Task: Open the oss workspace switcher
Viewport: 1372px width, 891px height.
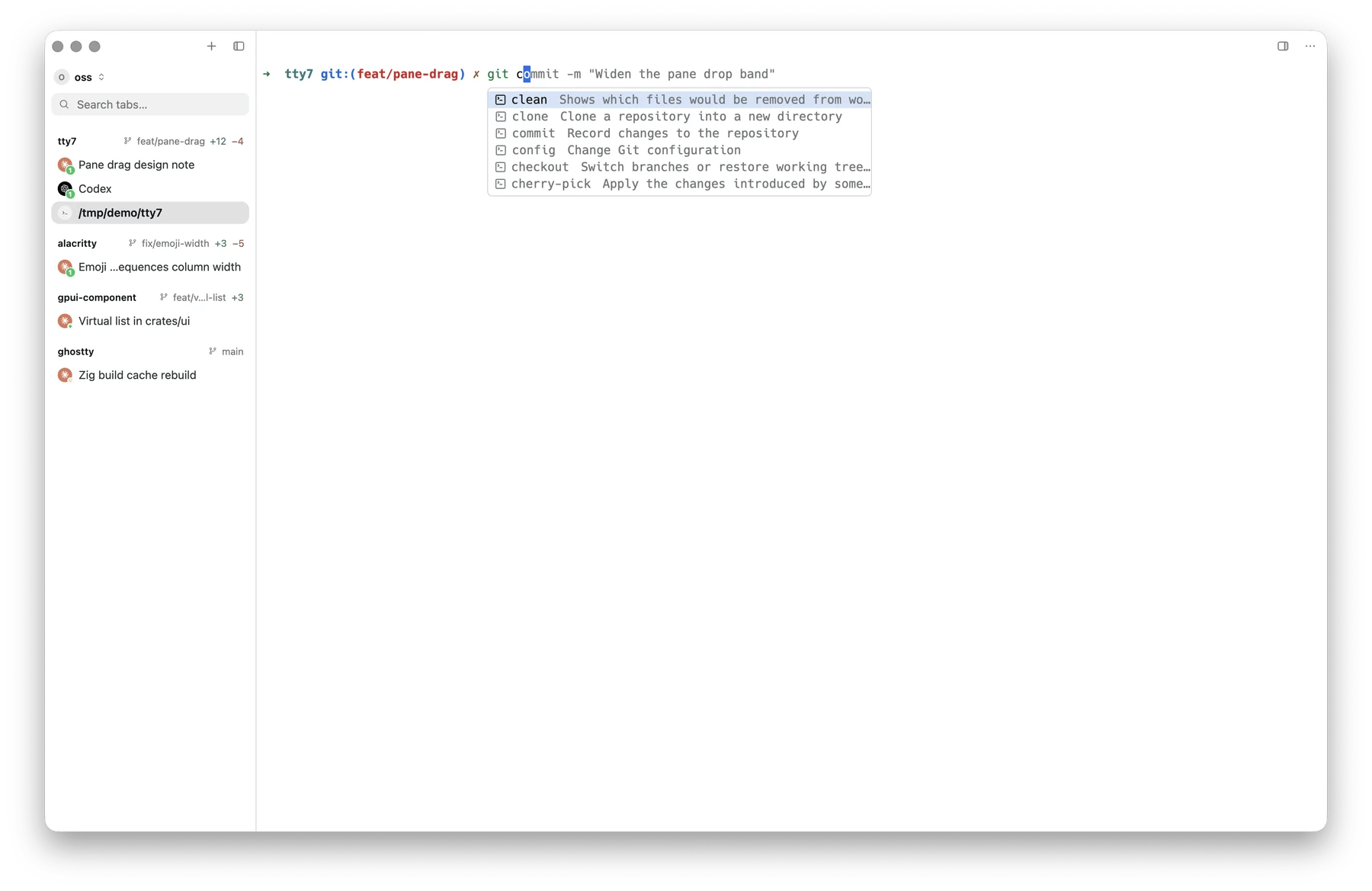Action: point(80,77)
